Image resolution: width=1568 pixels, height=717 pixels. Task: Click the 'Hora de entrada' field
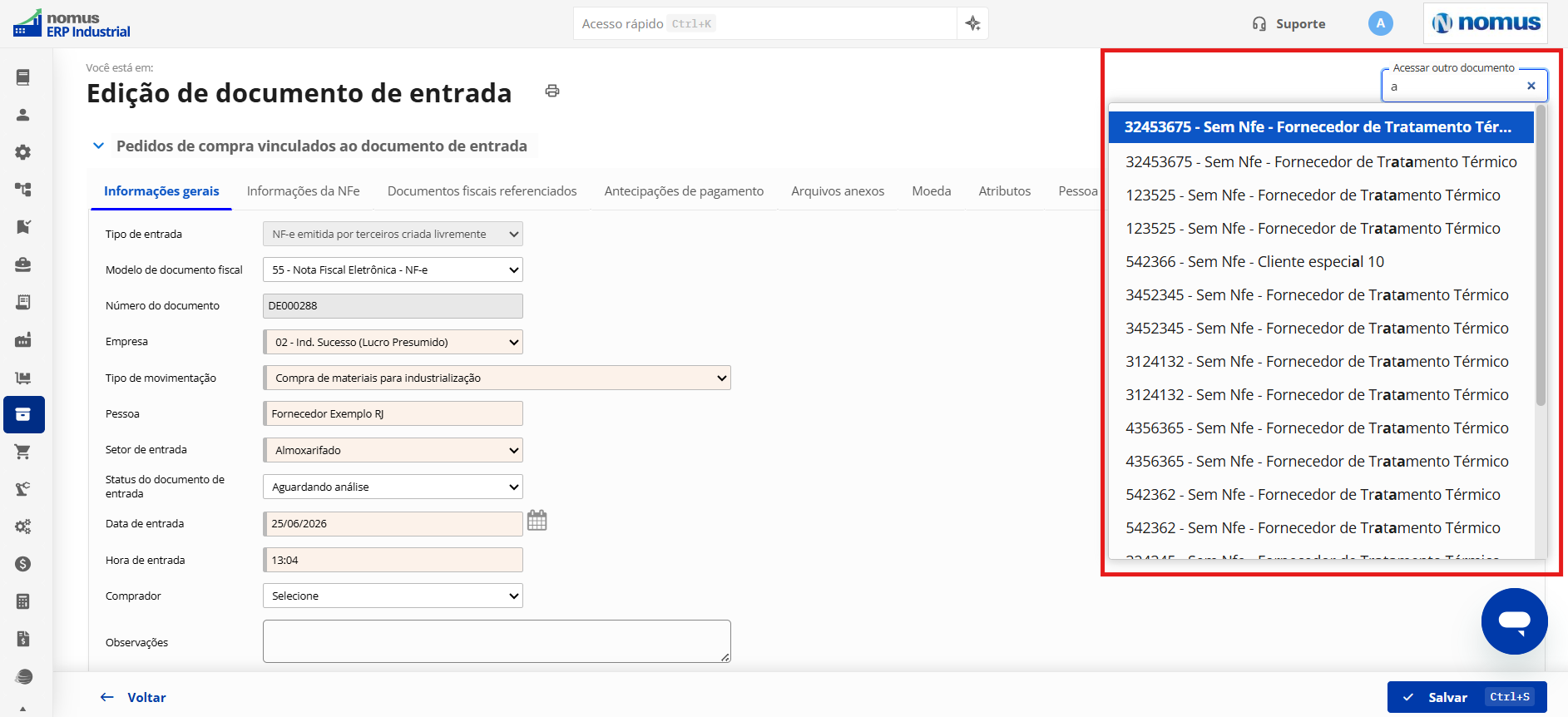click(x=393, y=560)
